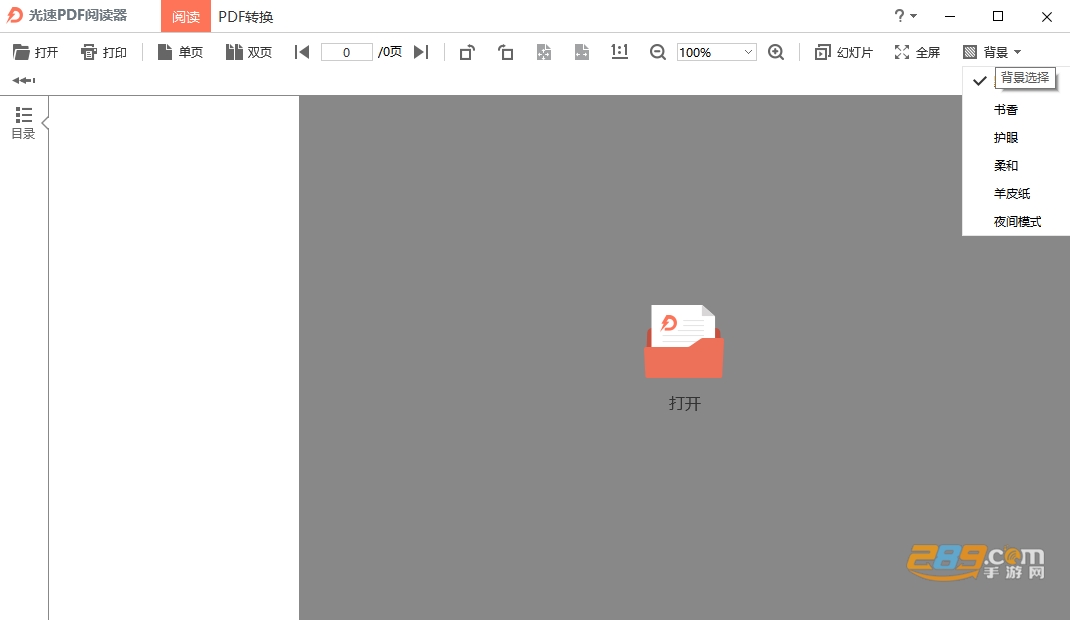This screenshot has height=620, width=1070.
Task: Open the 目录 table of contents panel
Action: 23,123
